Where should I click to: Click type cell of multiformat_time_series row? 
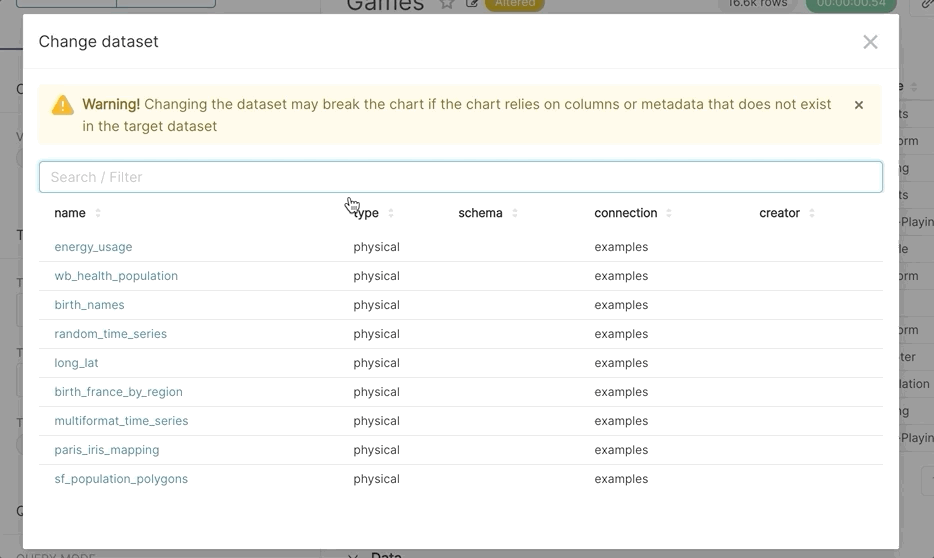click(376, 421)
